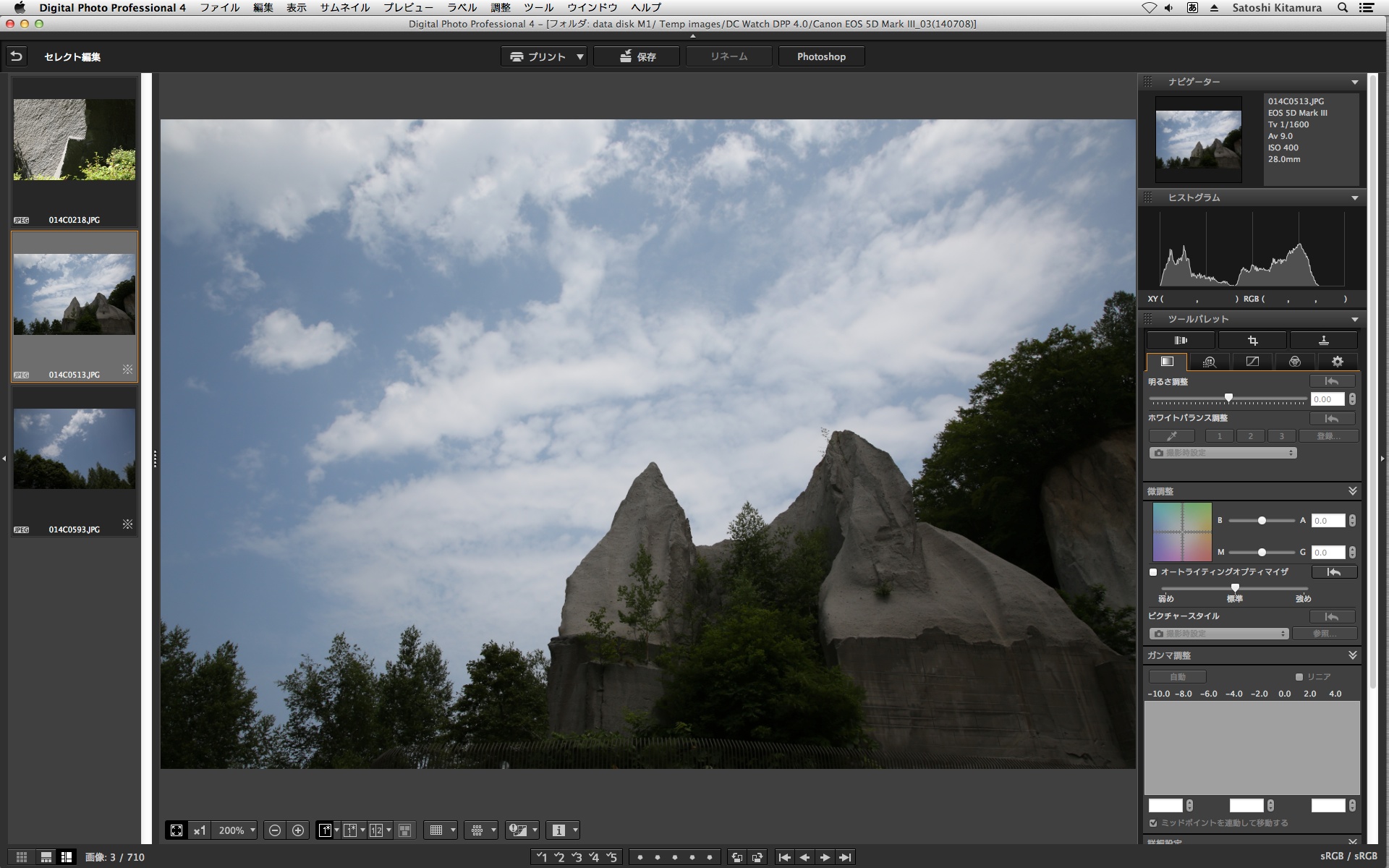Jump to the last image arrow button
This screenshot has width=1389, height=868.
pos(845,857)
